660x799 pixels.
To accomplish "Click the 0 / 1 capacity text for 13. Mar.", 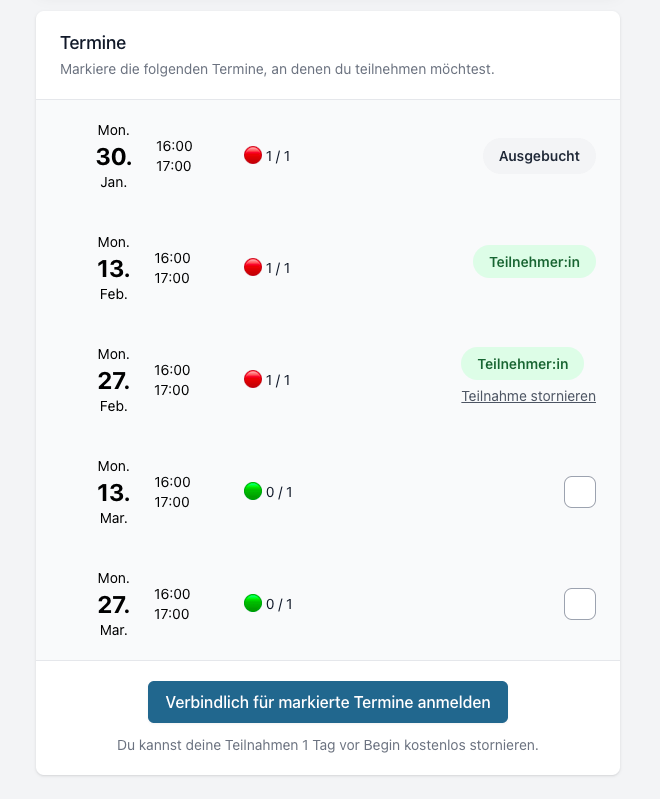I will pos(279,492).
